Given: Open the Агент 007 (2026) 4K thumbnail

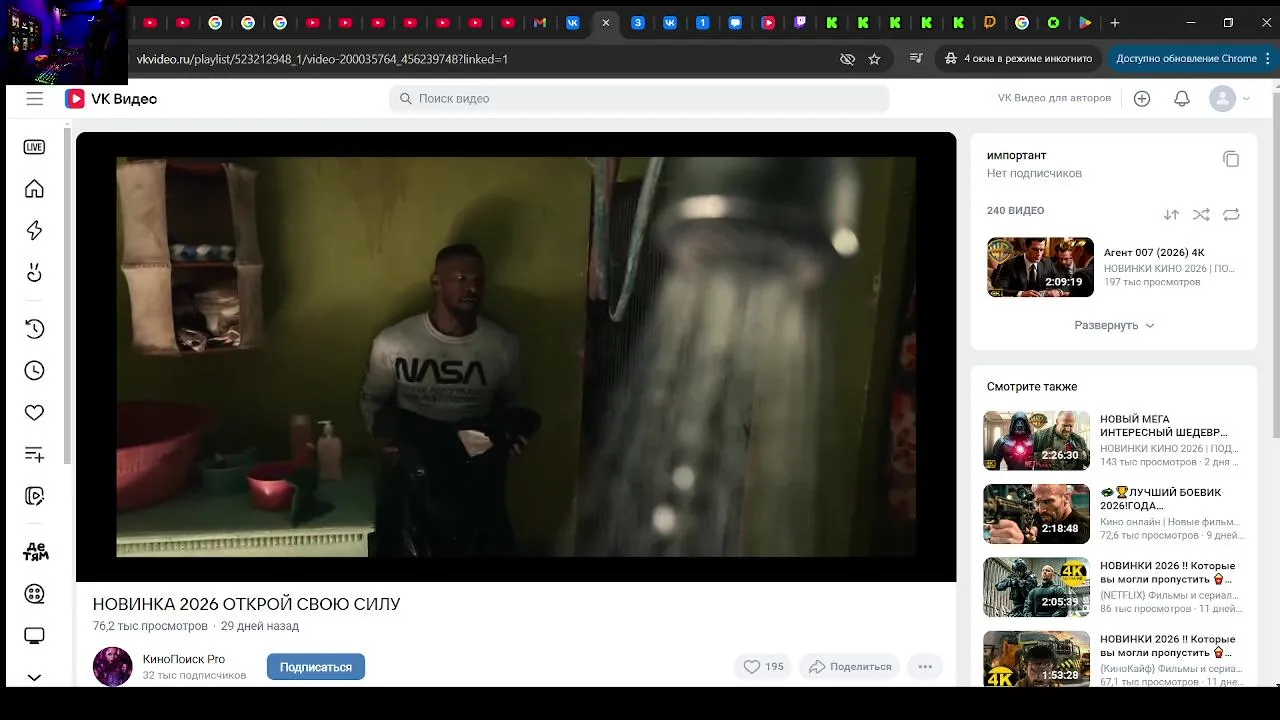Looking at the screenshot, I should 1040,267.
